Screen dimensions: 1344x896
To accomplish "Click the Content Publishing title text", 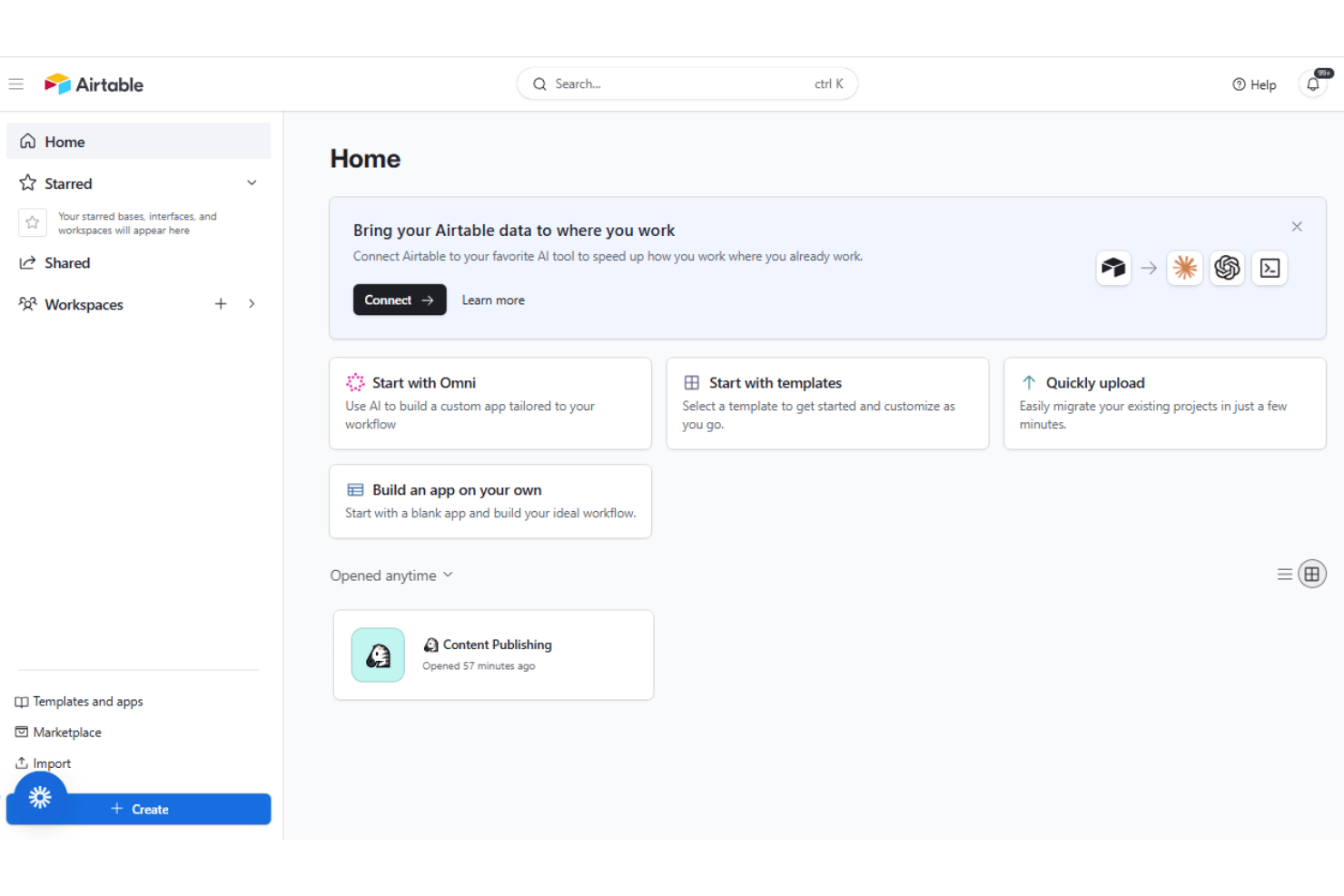I will click(498, 645).
